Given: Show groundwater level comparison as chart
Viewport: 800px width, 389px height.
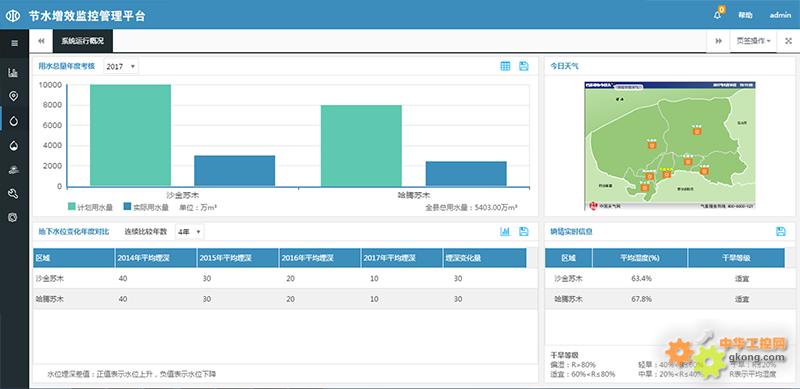Looking at the screenshot, I should pos(505,232).
